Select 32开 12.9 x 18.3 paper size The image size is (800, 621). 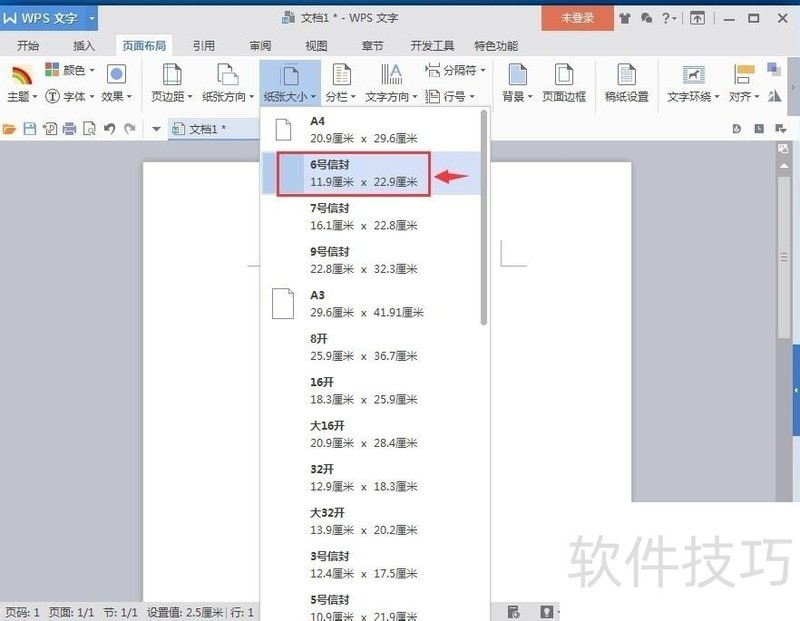click(x=370, y=478)
